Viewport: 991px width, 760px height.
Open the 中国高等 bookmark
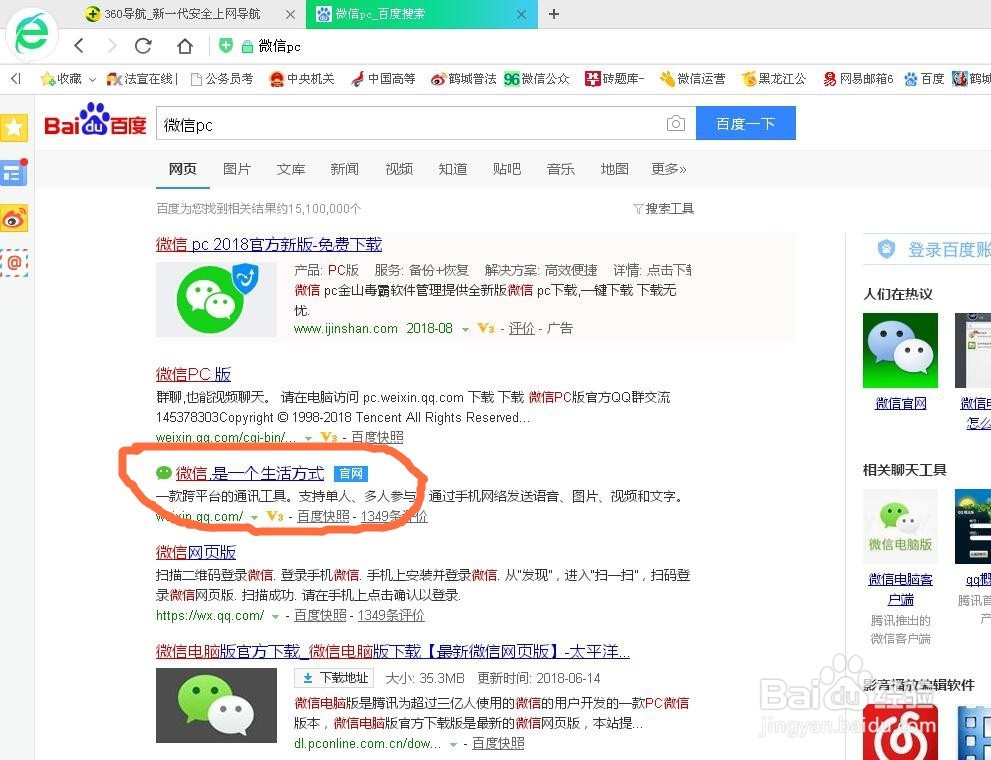click(384, 79)
